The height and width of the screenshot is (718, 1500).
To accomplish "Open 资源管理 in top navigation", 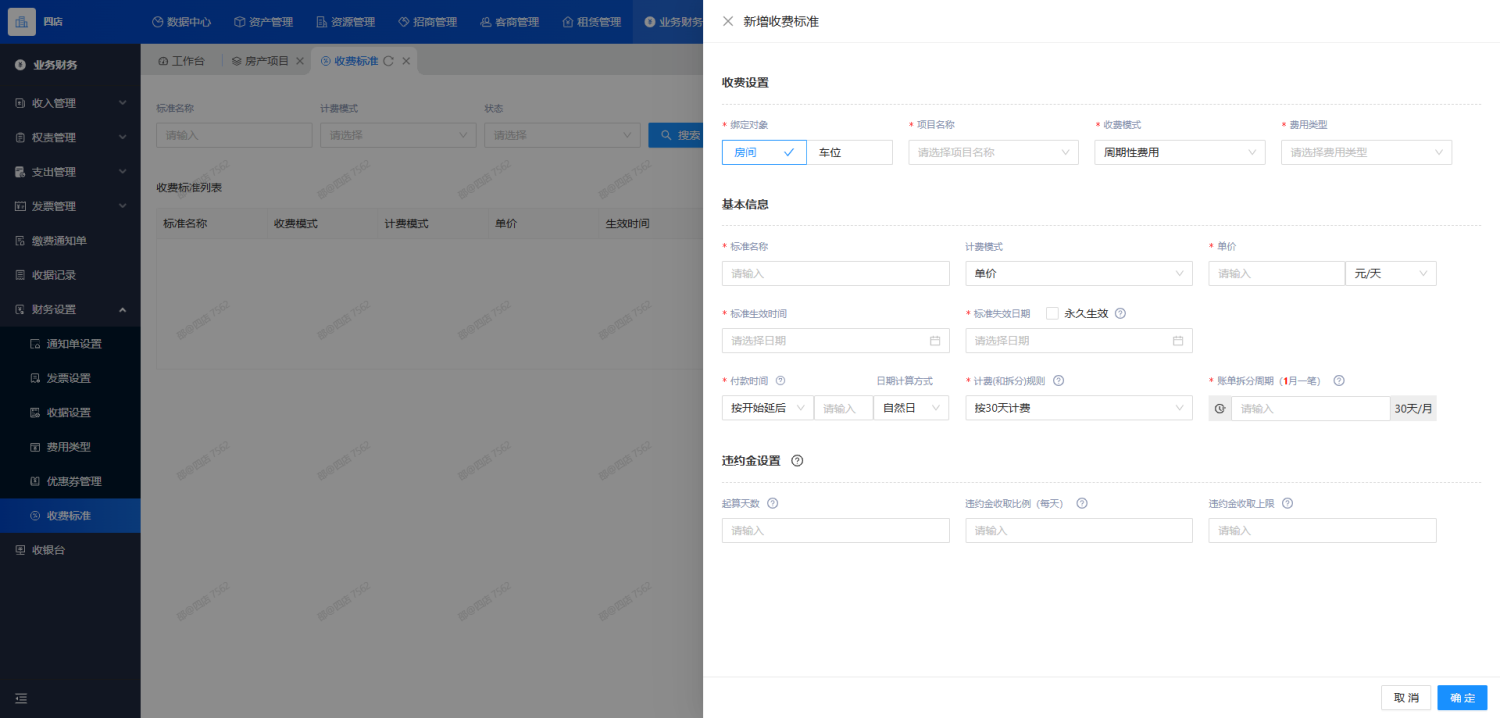I will tap(346, 22).
